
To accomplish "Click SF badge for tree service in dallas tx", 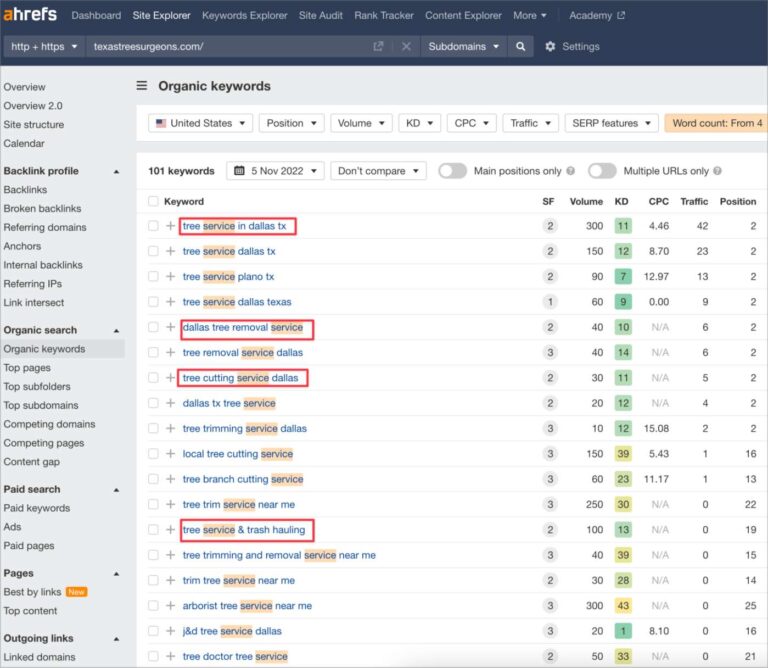I will click(550, 226).
